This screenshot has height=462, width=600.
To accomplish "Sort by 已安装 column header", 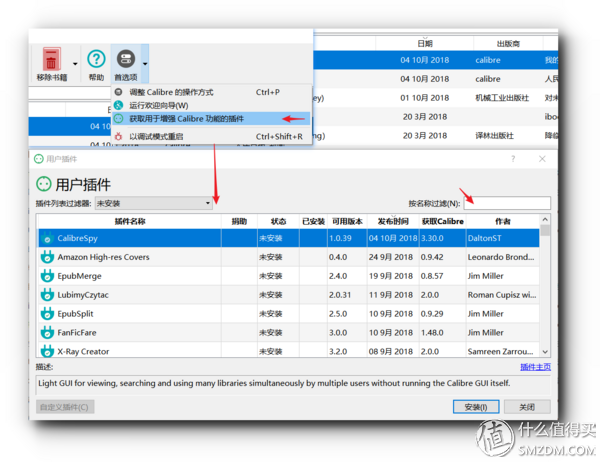I will (313, 221).
